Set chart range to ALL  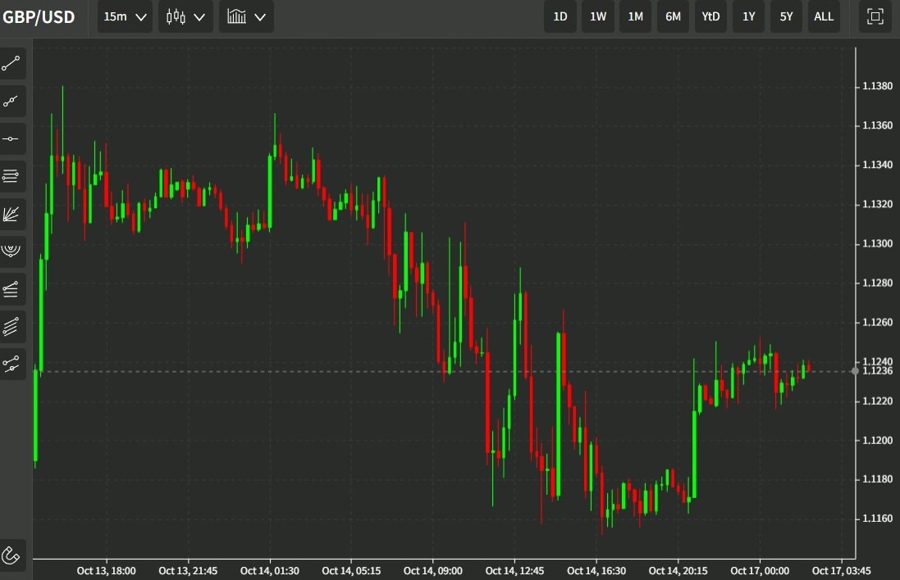coord(824,17)
